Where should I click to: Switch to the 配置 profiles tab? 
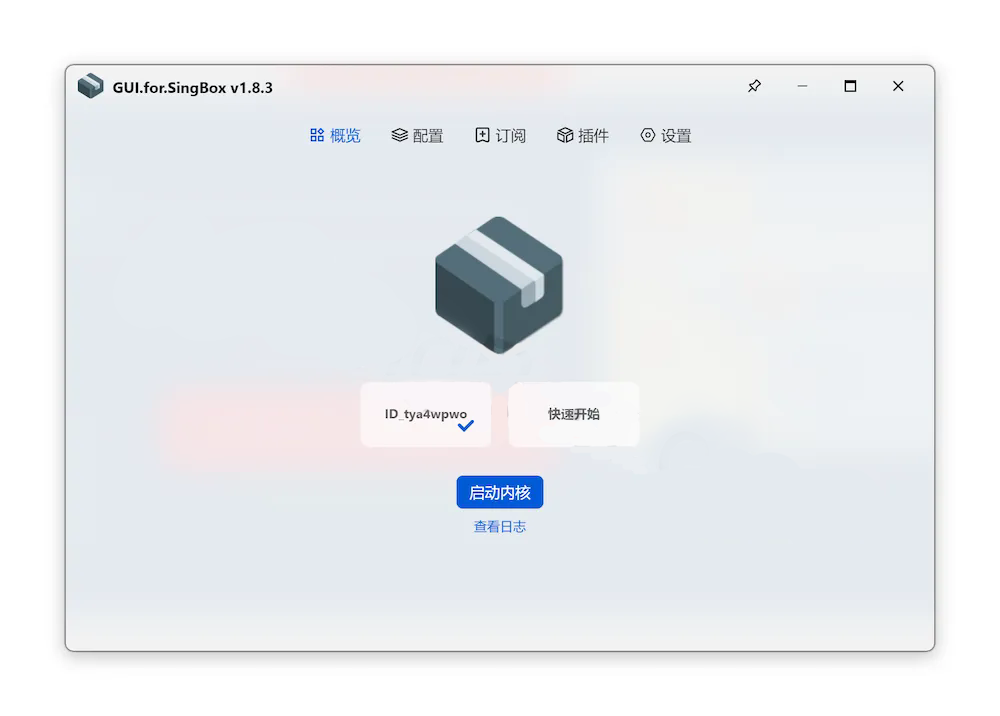[x=417, y=135]
